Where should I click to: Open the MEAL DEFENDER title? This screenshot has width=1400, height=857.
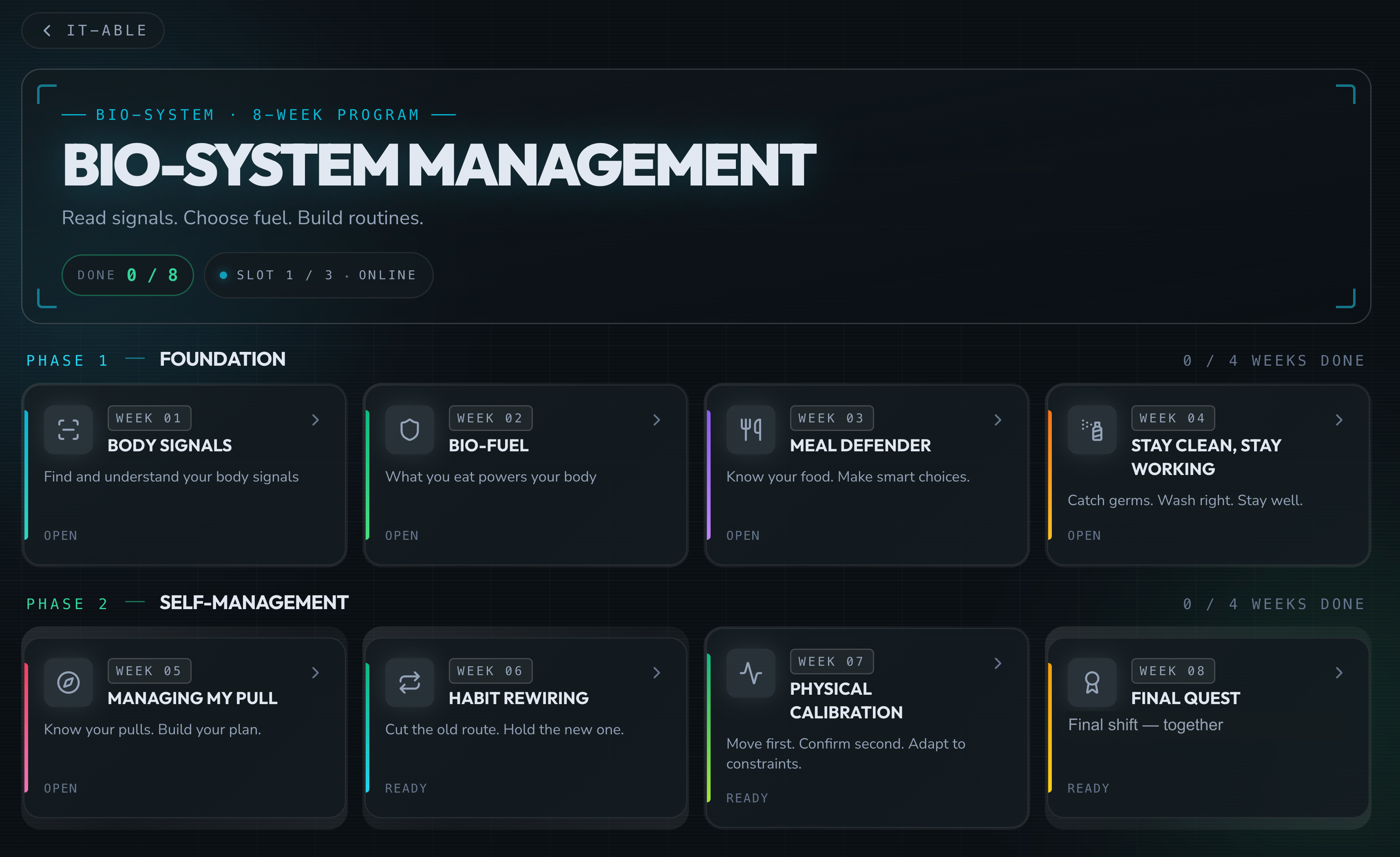(860, 445)
